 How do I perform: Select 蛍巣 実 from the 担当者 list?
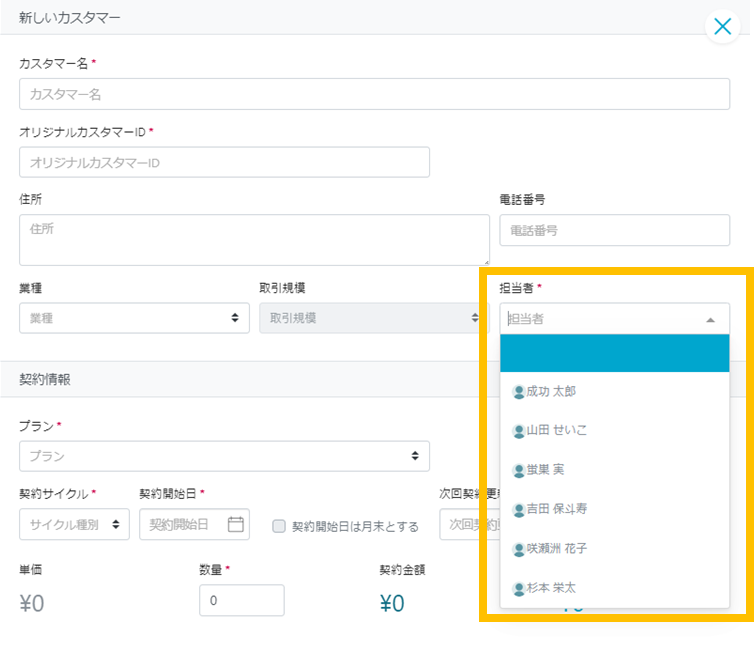pyautogui.click(x=615, y=470)
